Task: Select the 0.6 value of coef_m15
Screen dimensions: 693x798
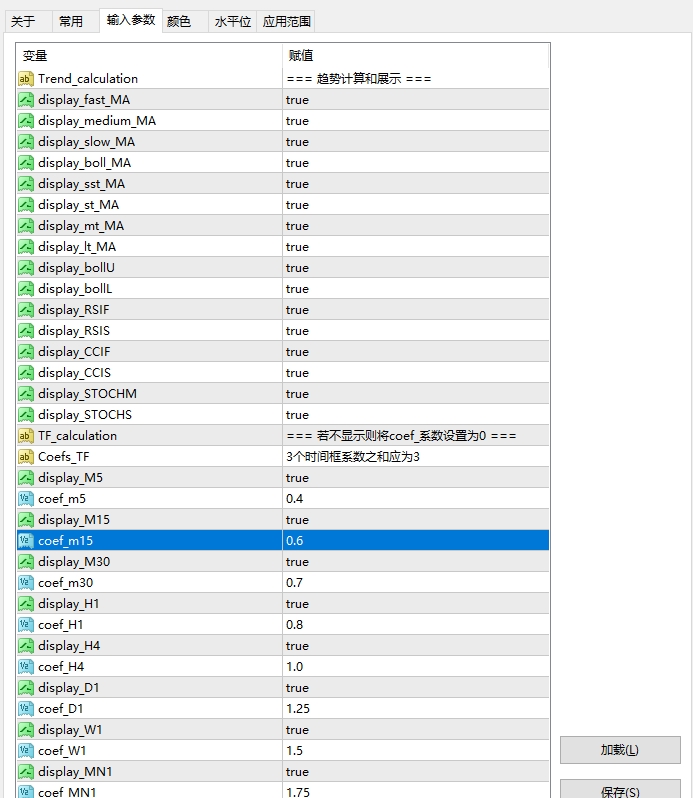Action: (295, 540)
